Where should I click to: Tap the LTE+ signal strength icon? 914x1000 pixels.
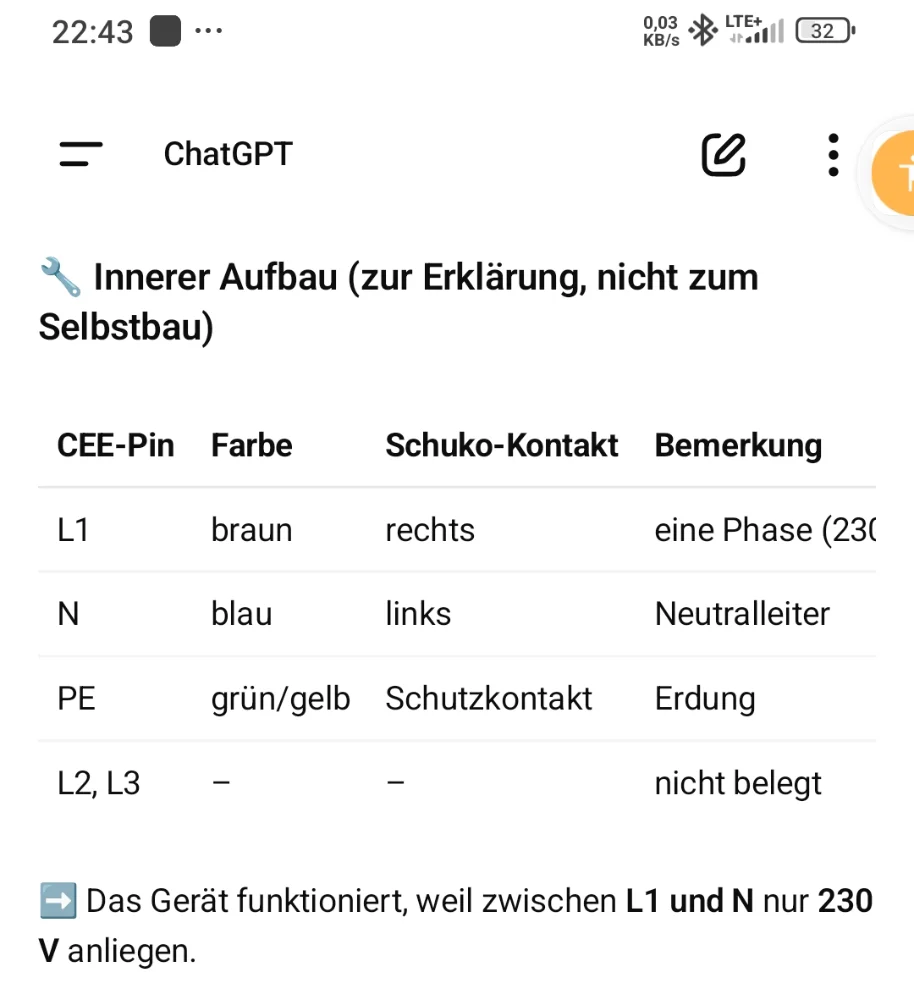755,31
